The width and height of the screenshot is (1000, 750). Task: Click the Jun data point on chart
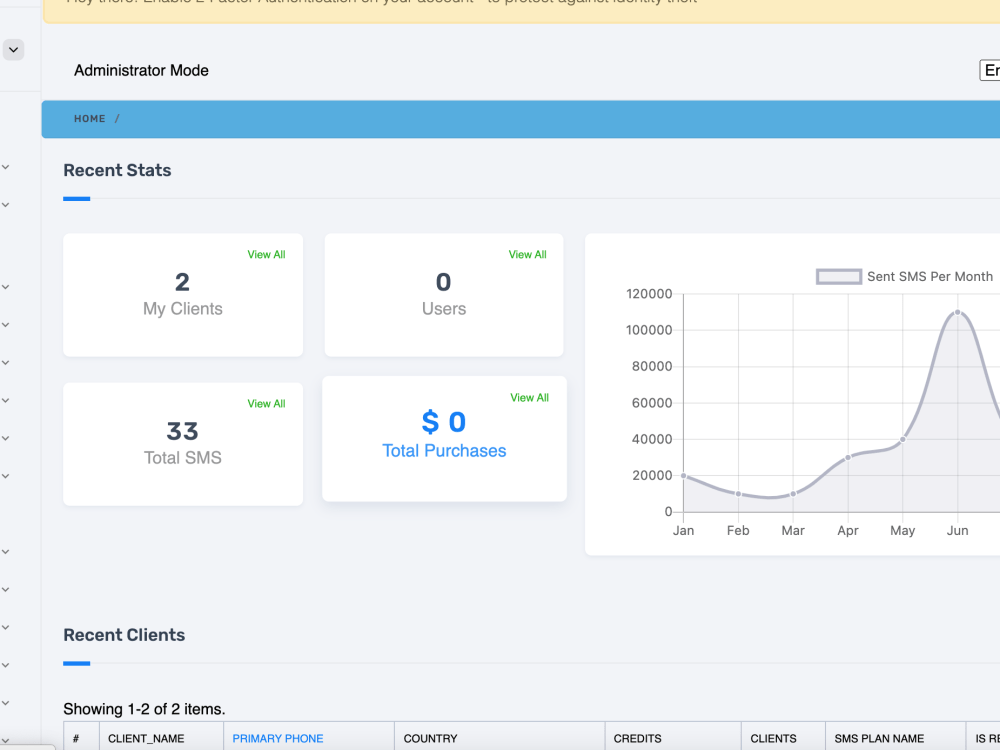(957, 312)
